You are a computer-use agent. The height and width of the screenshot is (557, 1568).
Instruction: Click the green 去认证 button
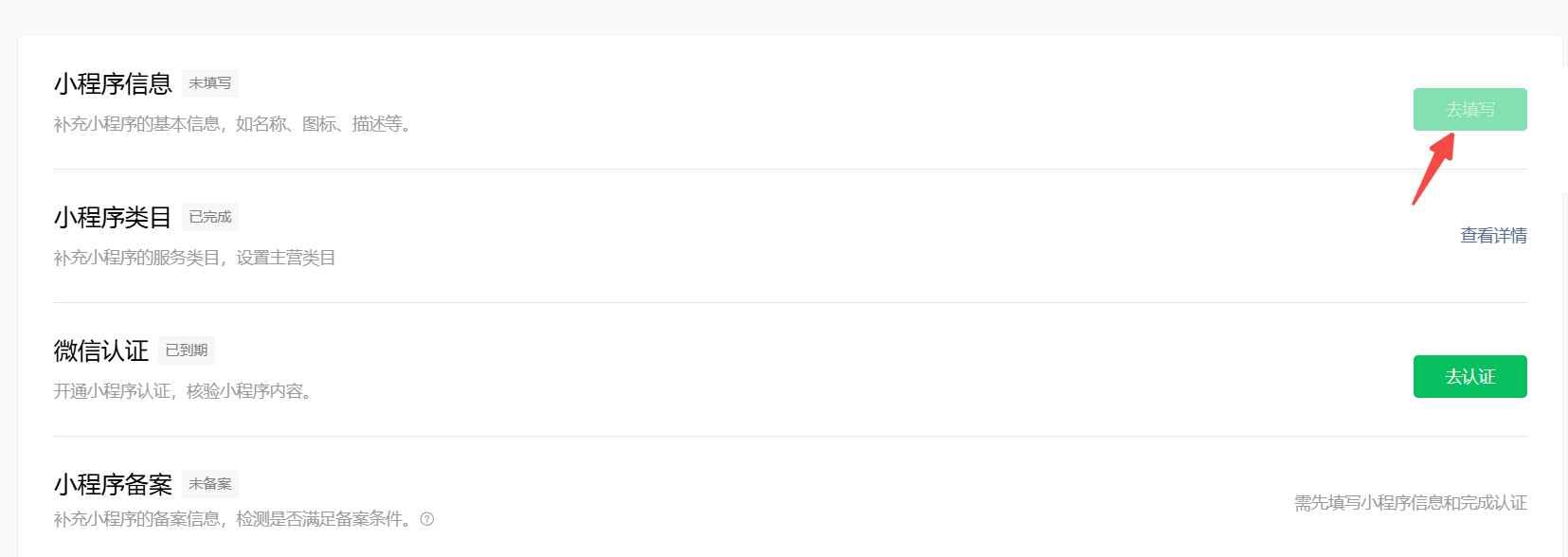tap(1469, 377)
